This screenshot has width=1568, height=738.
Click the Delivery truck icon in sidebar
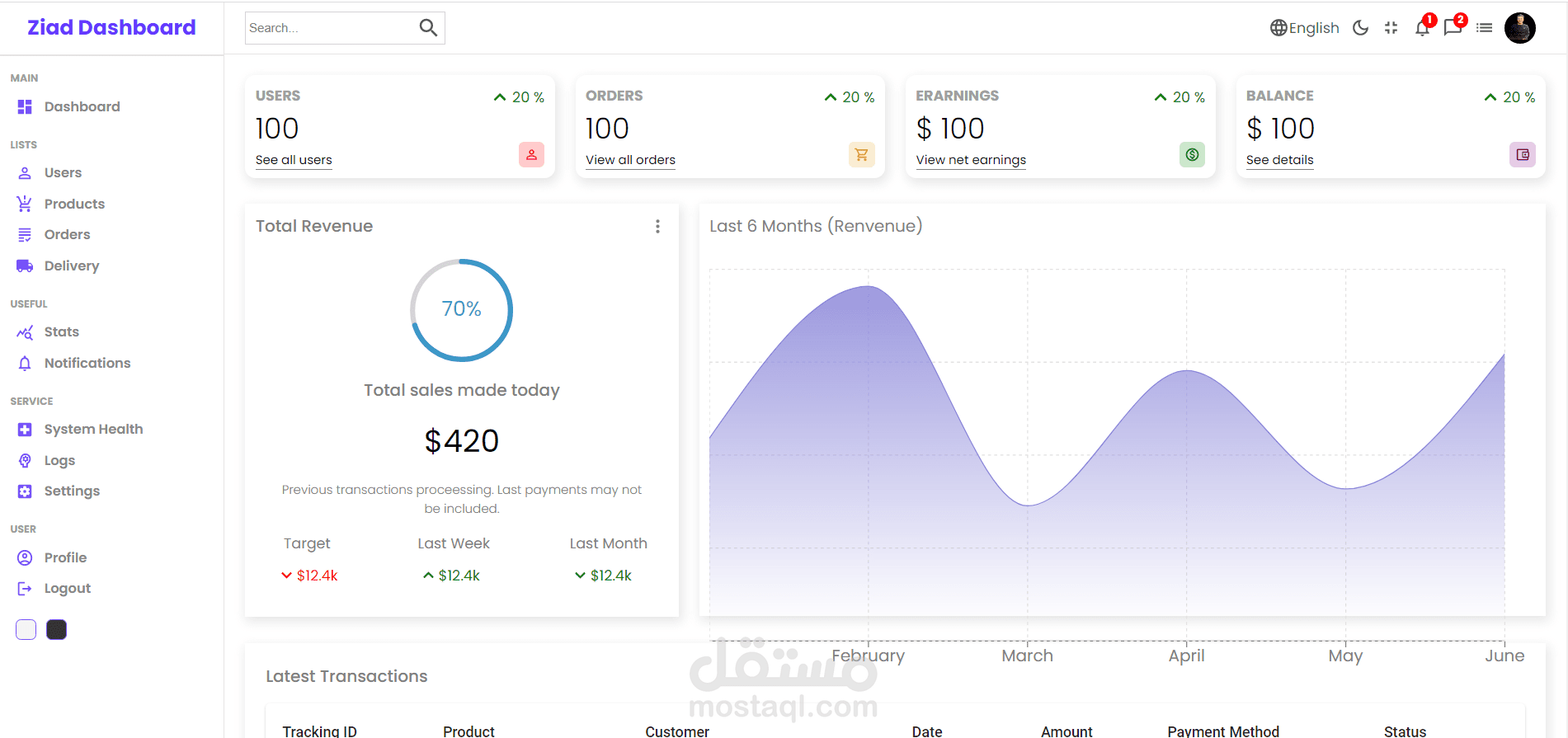pyautogui.click(x=25, y=266)
